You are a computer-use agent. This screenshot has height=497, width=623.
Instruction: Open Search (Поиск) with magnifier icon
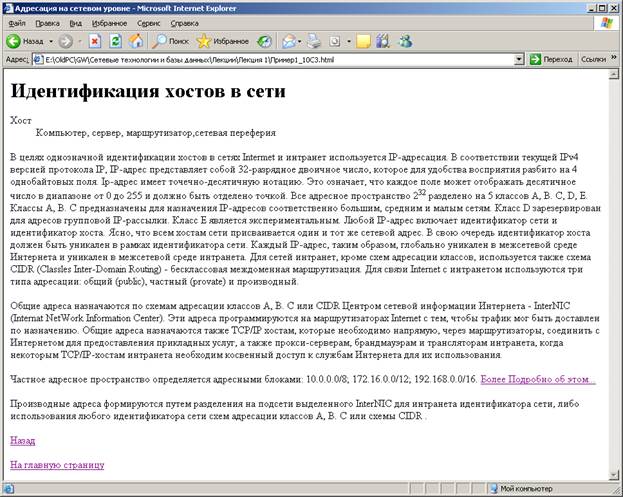(170, 41)
